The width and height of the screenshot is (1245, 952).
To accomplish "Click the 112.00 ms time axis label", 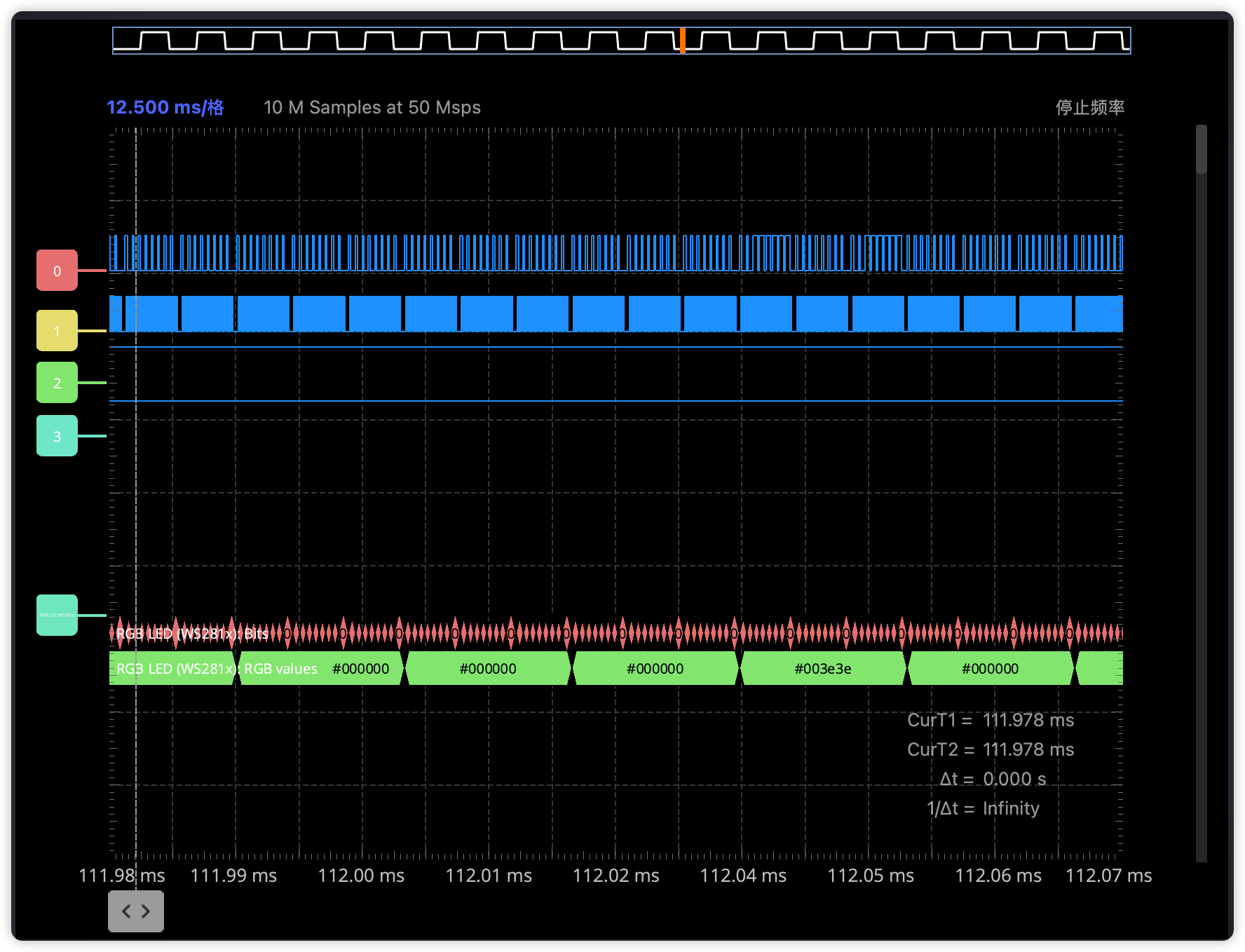I will [361, 876].
